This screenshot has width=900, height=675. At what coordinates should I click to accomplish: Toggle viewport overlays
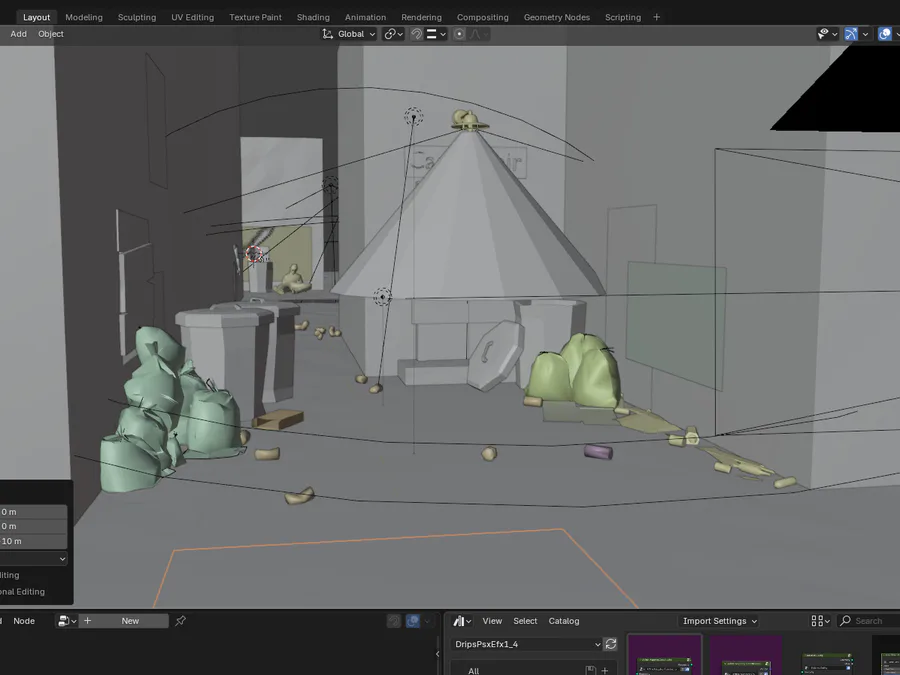885,34
